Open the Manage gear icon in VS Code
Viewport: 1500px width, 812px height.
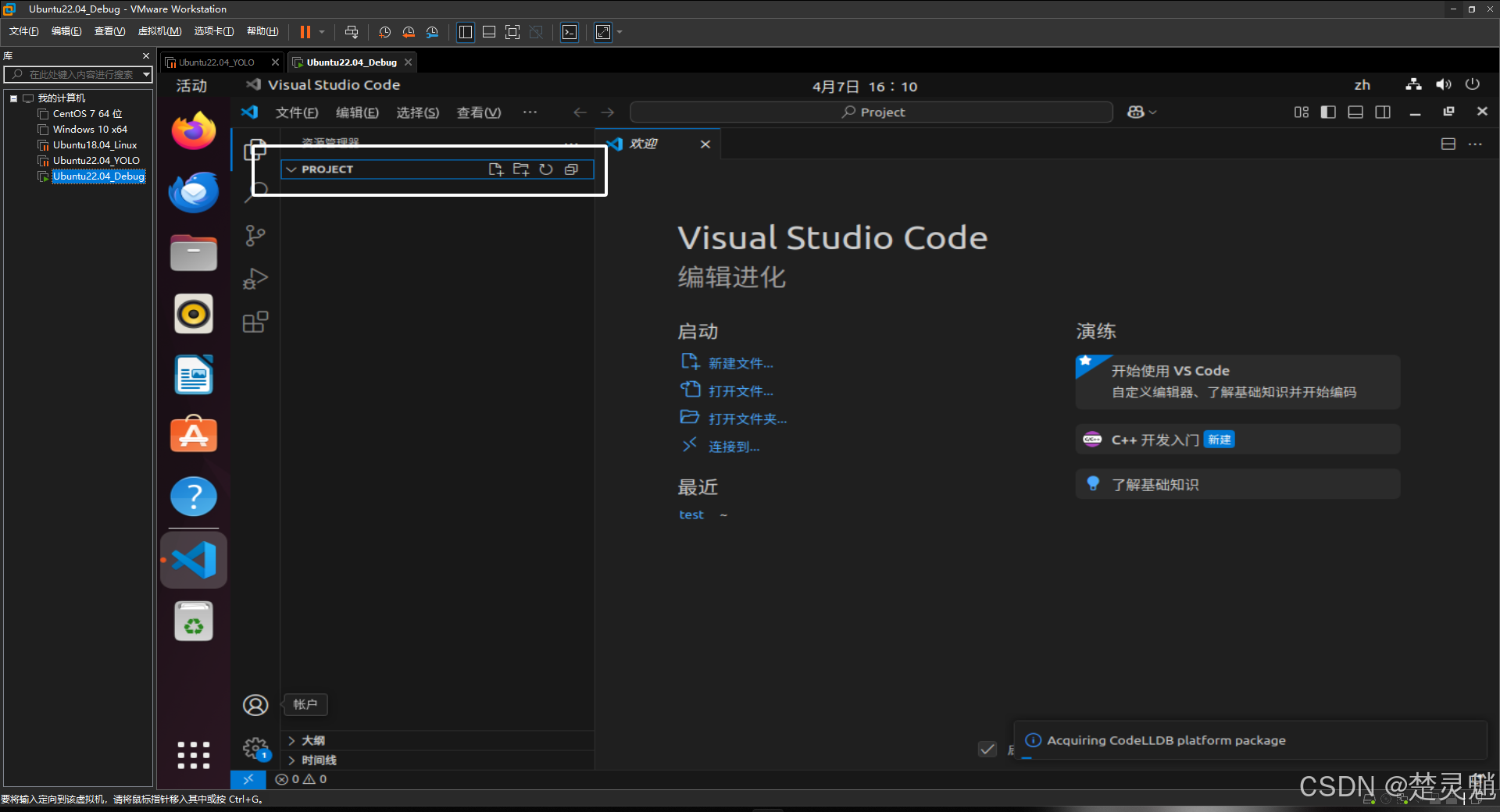(x=255, y=749)
